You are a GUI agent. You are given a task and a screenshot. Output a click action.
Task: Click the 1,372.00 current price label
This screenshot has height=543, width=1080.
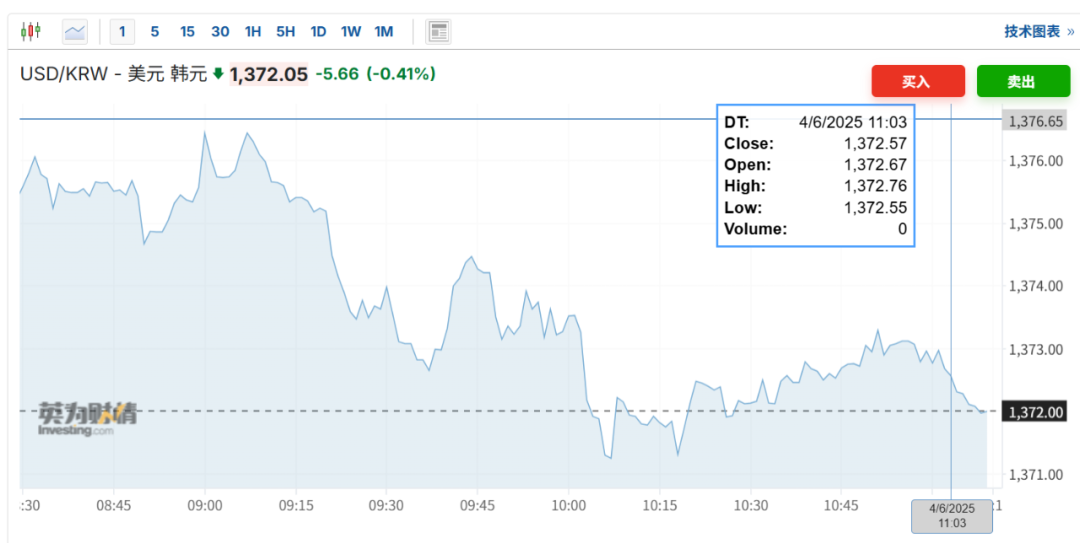coord(1036,412)
